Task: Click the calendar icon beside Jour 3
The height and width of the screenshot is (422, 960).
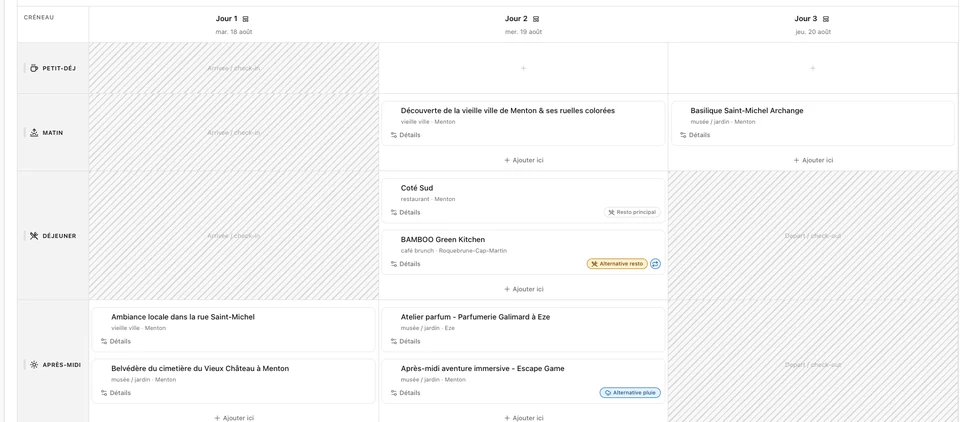Action: click(x=825, y=19)
